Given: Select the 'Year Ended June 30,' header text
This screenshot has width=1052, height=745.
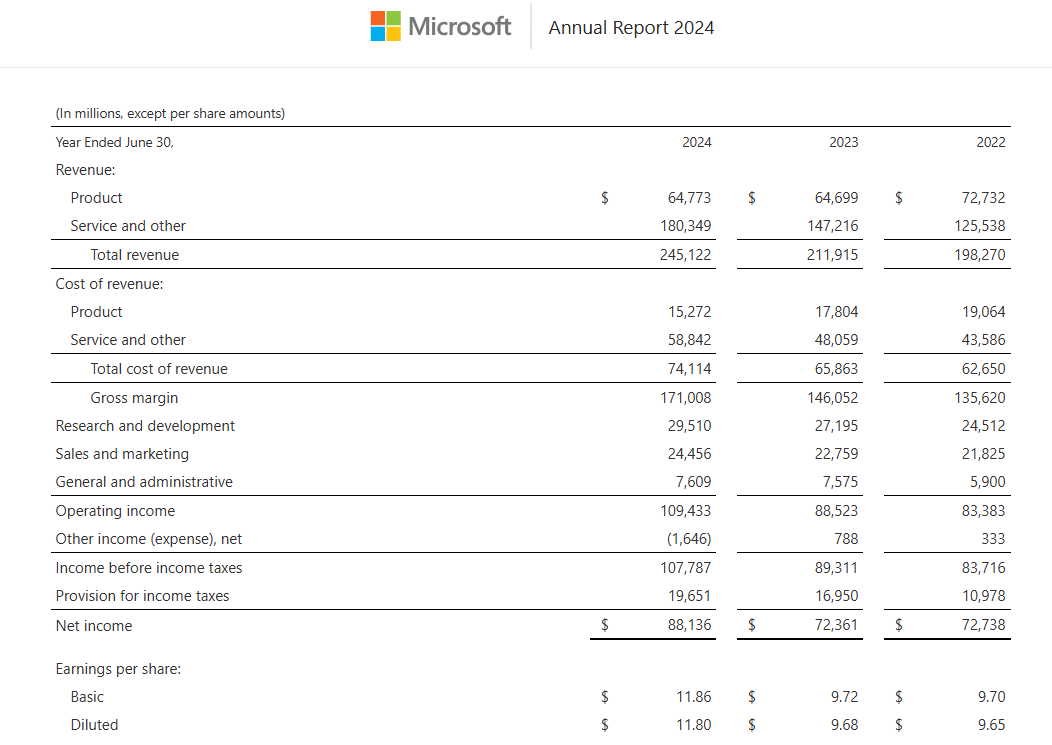Looking at the screenshot, I should (115, 142).
